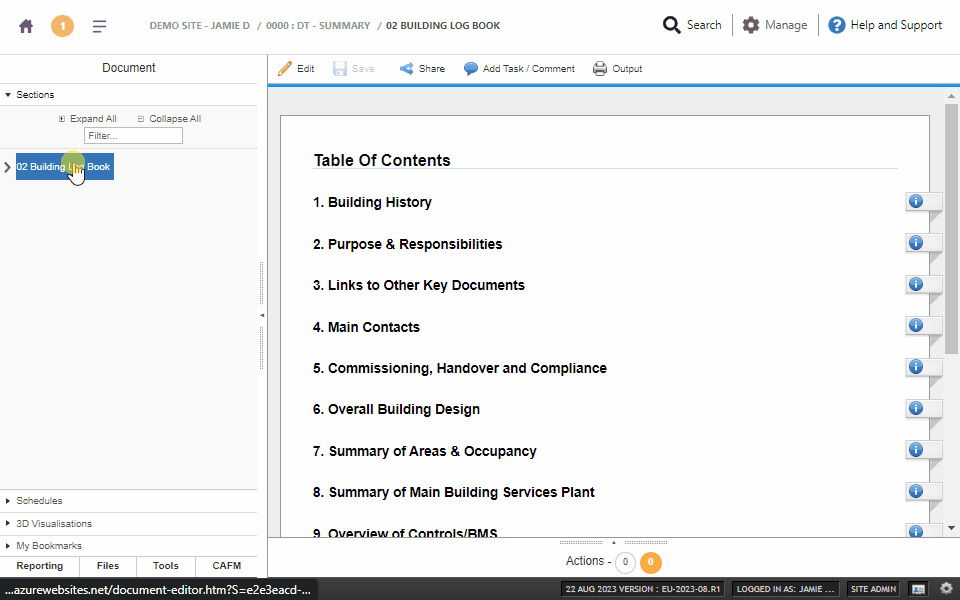Open Help and Support question icon

(x=836, y=25)
